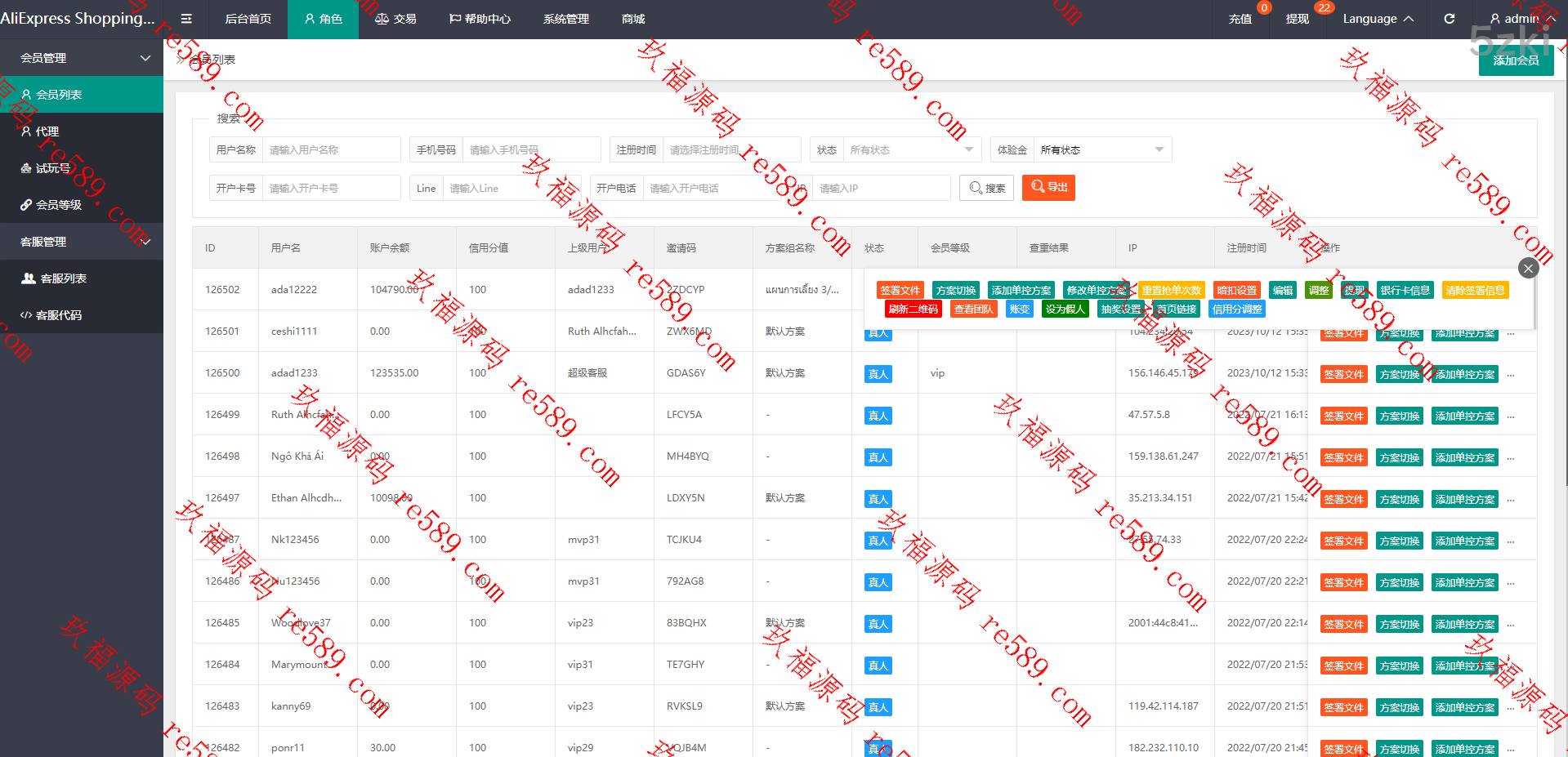Click the orange 导出 export button

1048,188
